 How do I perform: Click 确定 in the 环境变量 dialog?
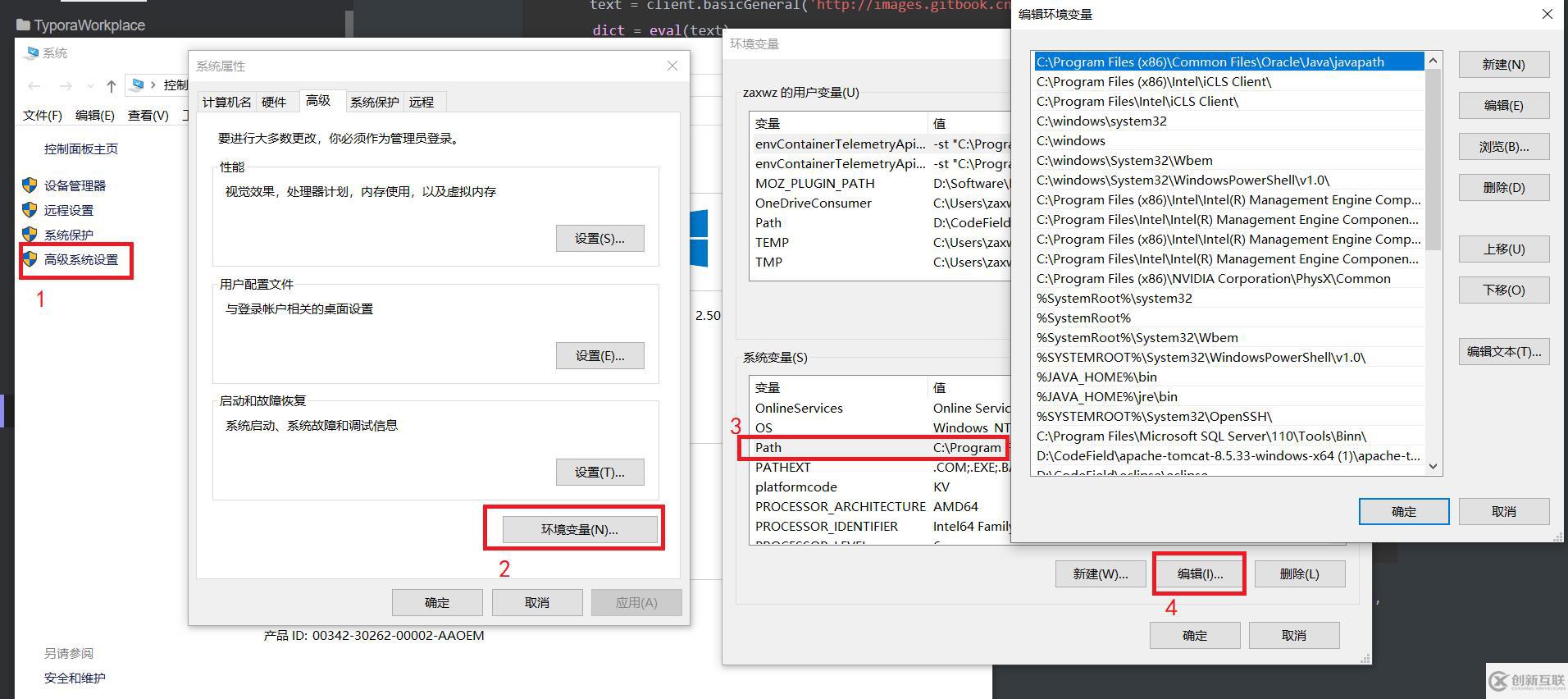tap(1195, 635)
